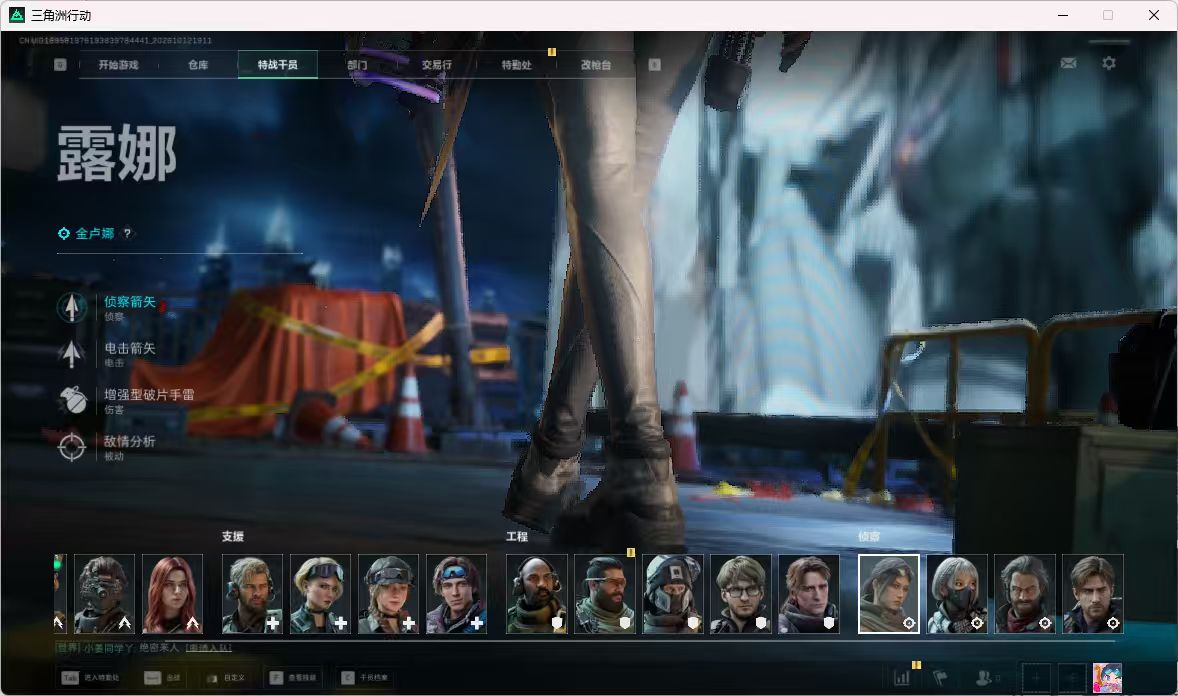Select the bearded support operator with headset
This screenshot has height=696, width=1178.
(252, 594)
